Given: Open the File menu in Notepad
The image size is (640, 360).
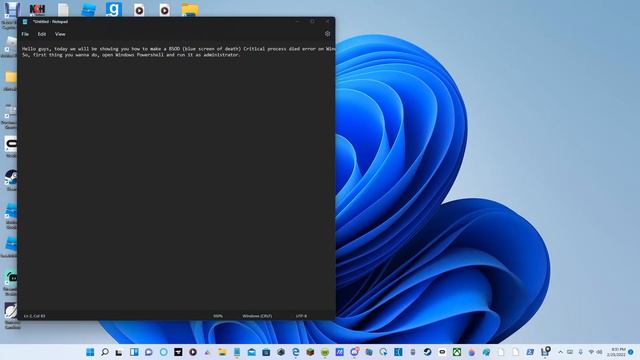Looking at the screenshot, I should tap(25, 34).
